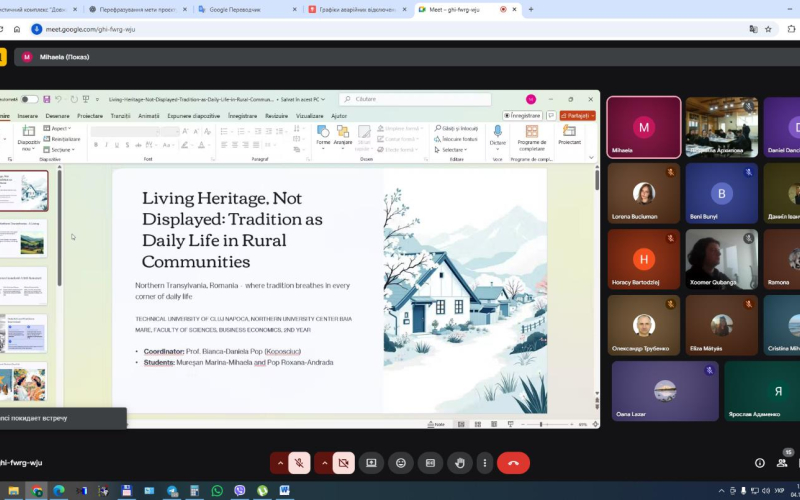This screenshot has width=800, height=500.
Task: Open the participants people panel
Action: [782, 463]
